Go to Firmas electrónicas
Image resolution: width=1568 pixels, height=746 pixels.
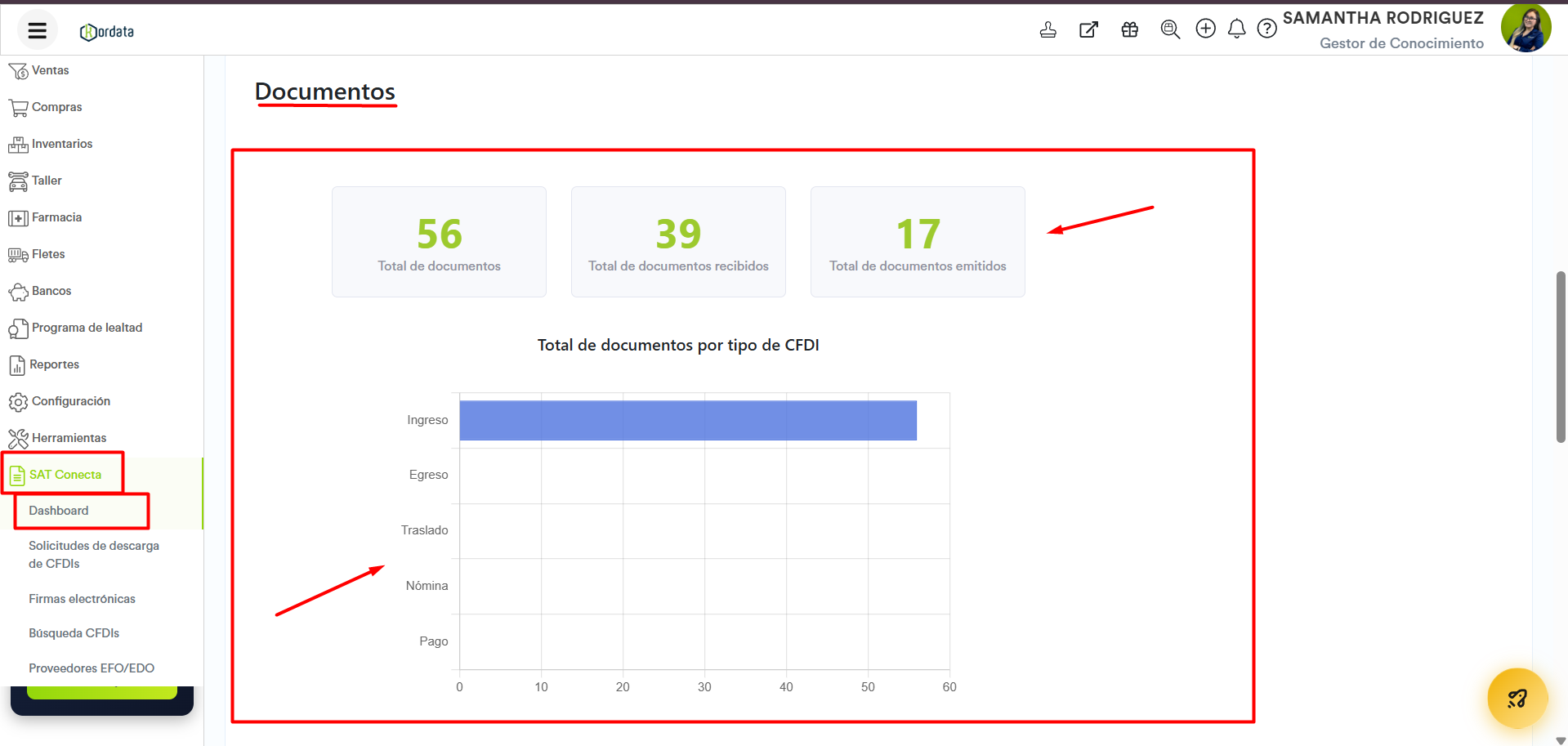pyautogui.click(x=82, y=599)
